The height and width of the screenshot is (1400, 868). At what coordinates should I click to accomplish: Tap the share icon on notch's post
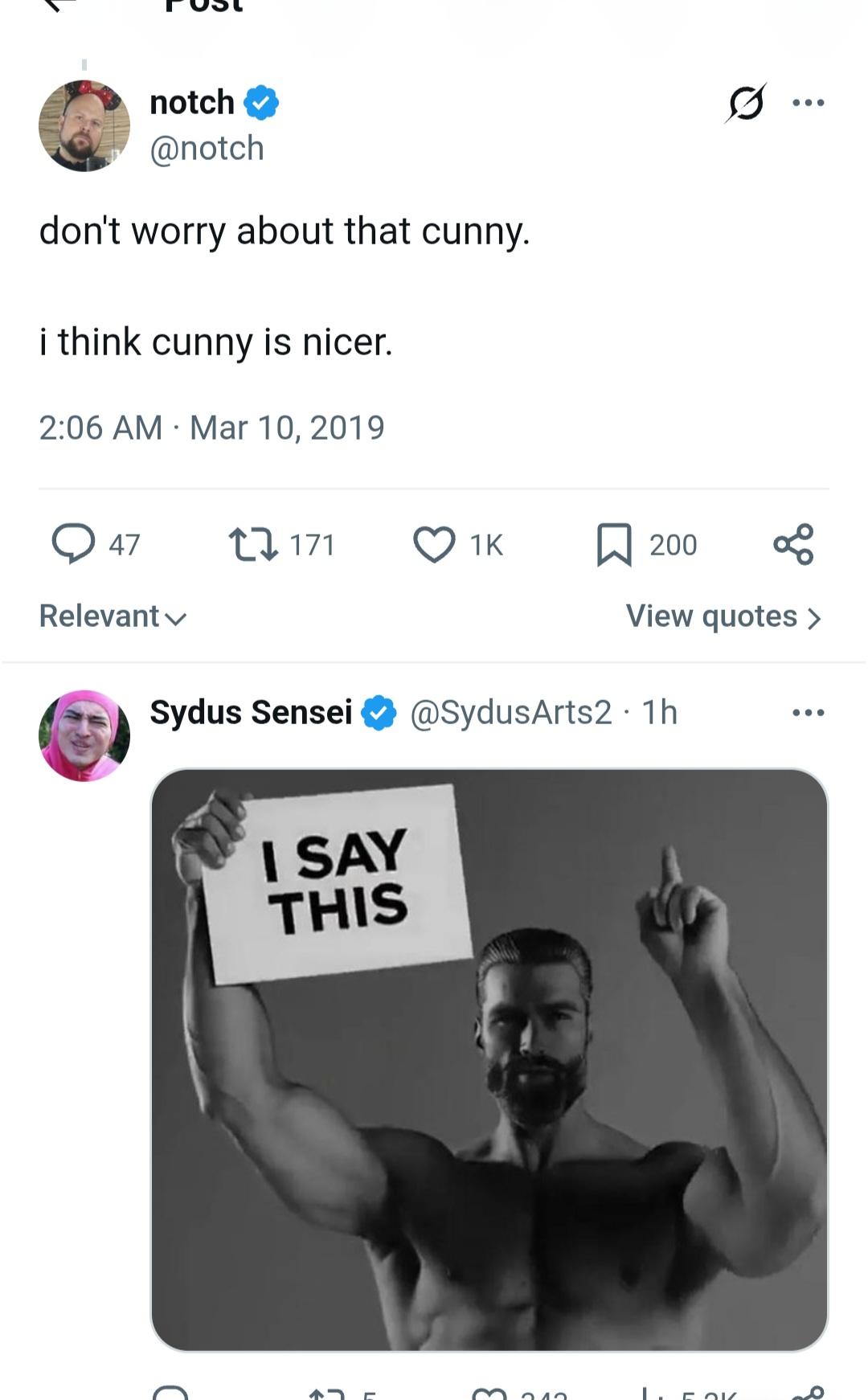(793, 544)
